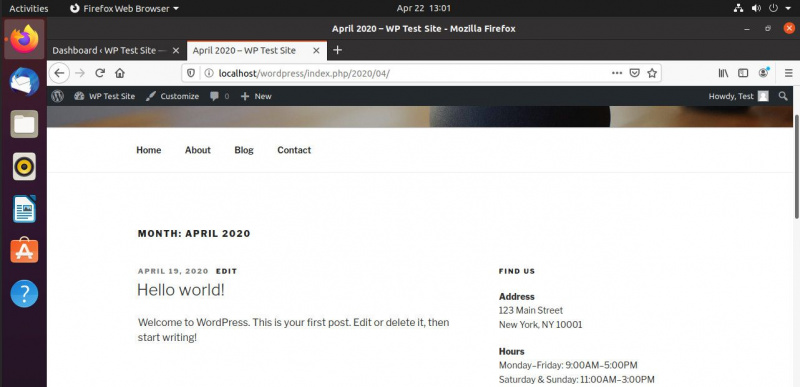The width and height of the screenshot is (800, 387).
Task: Click the page vertical scrollbar
Action: pyautogui.click(x=796, y=167)
